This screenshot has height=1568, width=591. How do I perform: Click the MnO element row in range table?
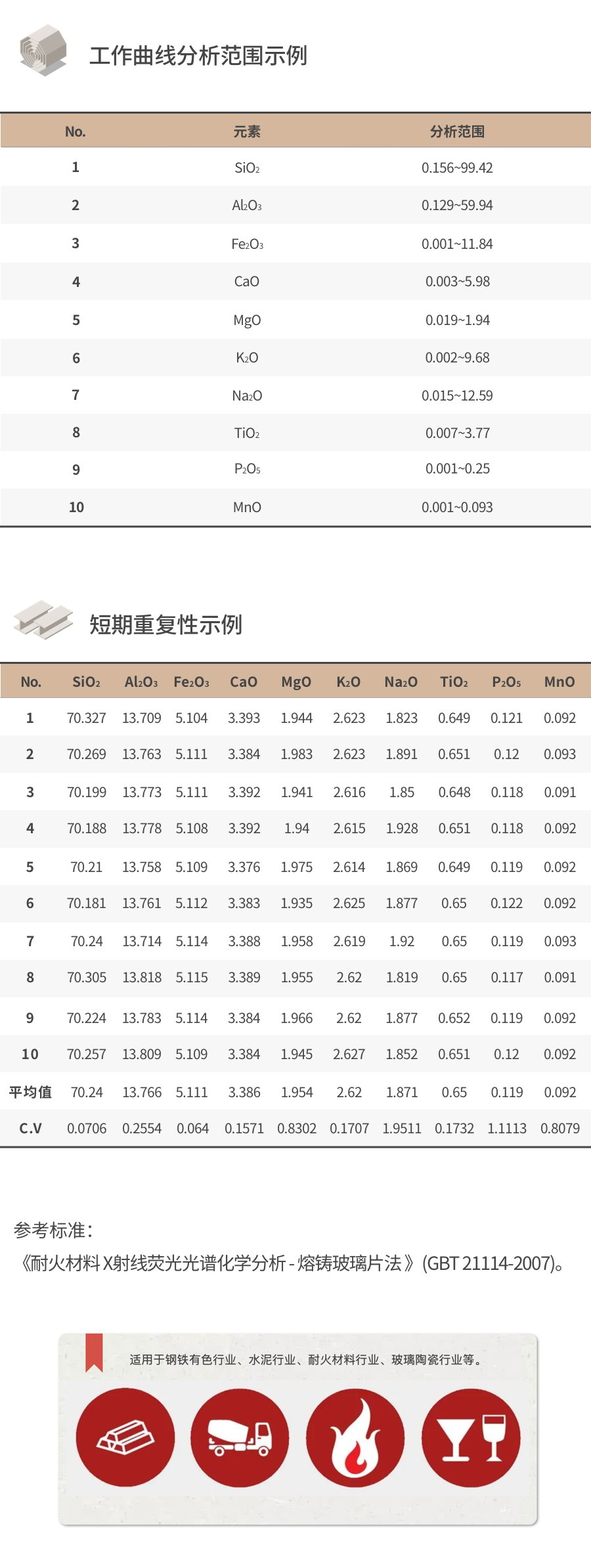pos(247,507)
